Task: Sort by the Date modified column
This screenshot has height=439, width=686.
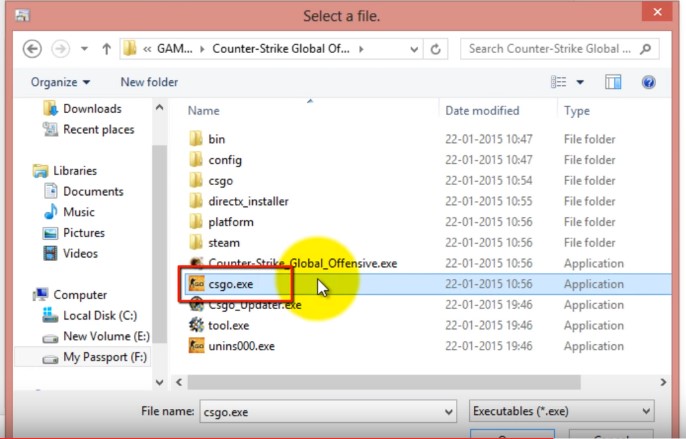Action: click(x=482, y=111)
